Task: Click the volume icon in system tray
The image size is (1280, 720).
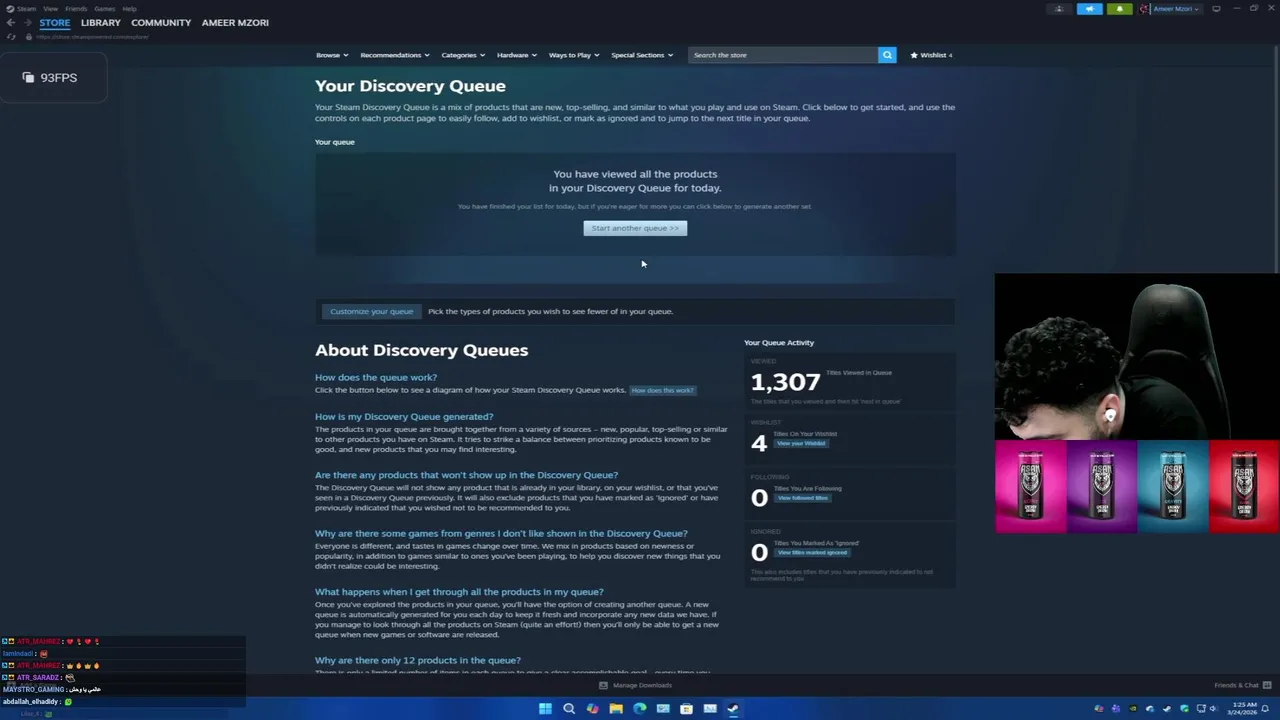Action: pos(1214,709)
